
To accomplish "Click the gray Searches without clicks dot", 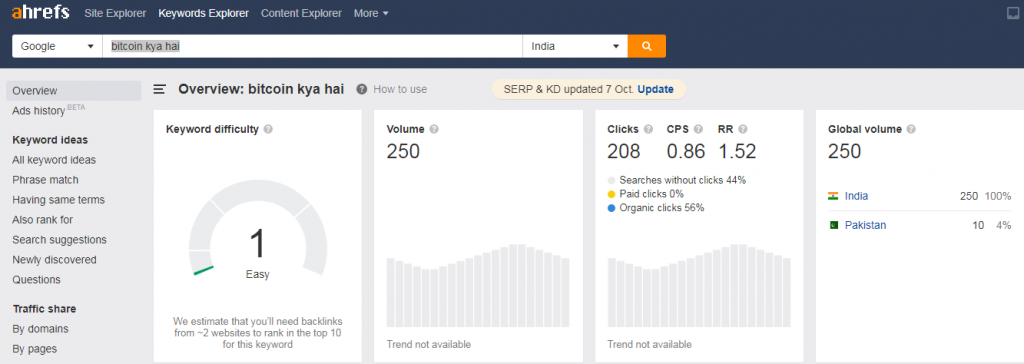I will coord(611,180).
